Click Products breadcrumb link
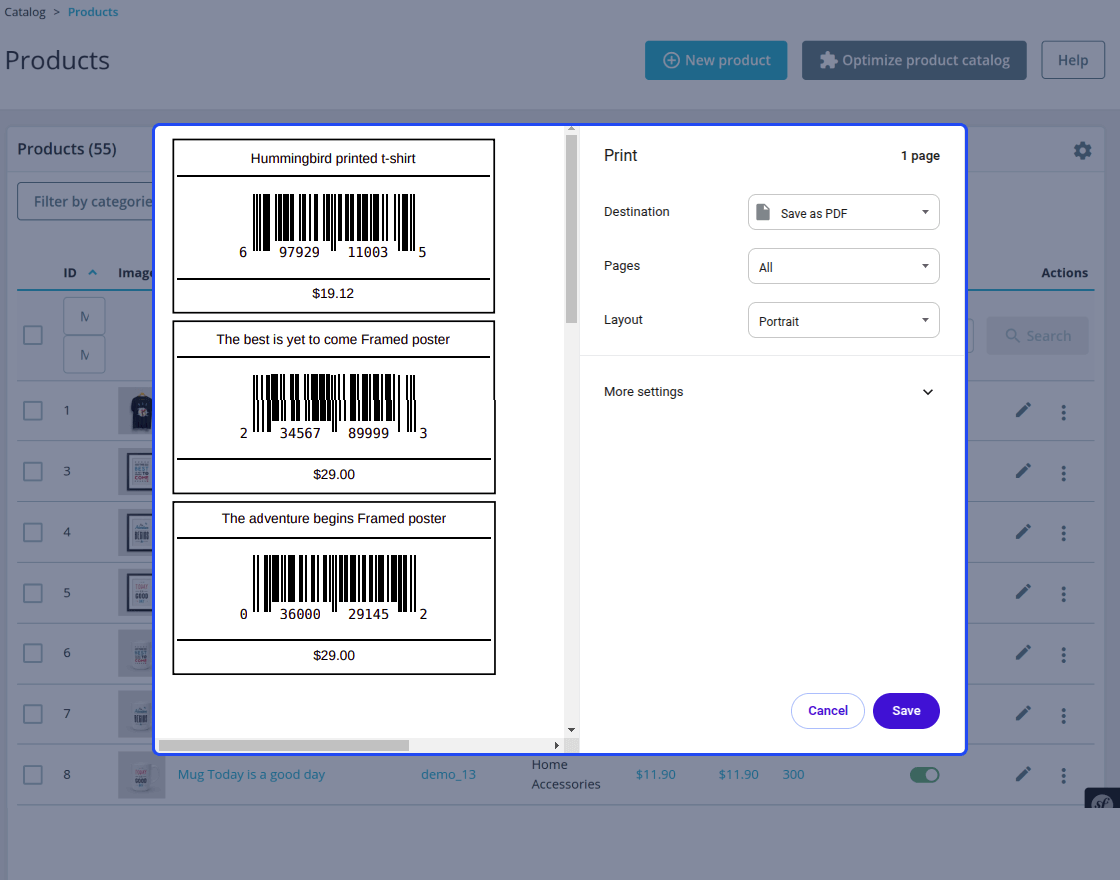 (93, 12)
